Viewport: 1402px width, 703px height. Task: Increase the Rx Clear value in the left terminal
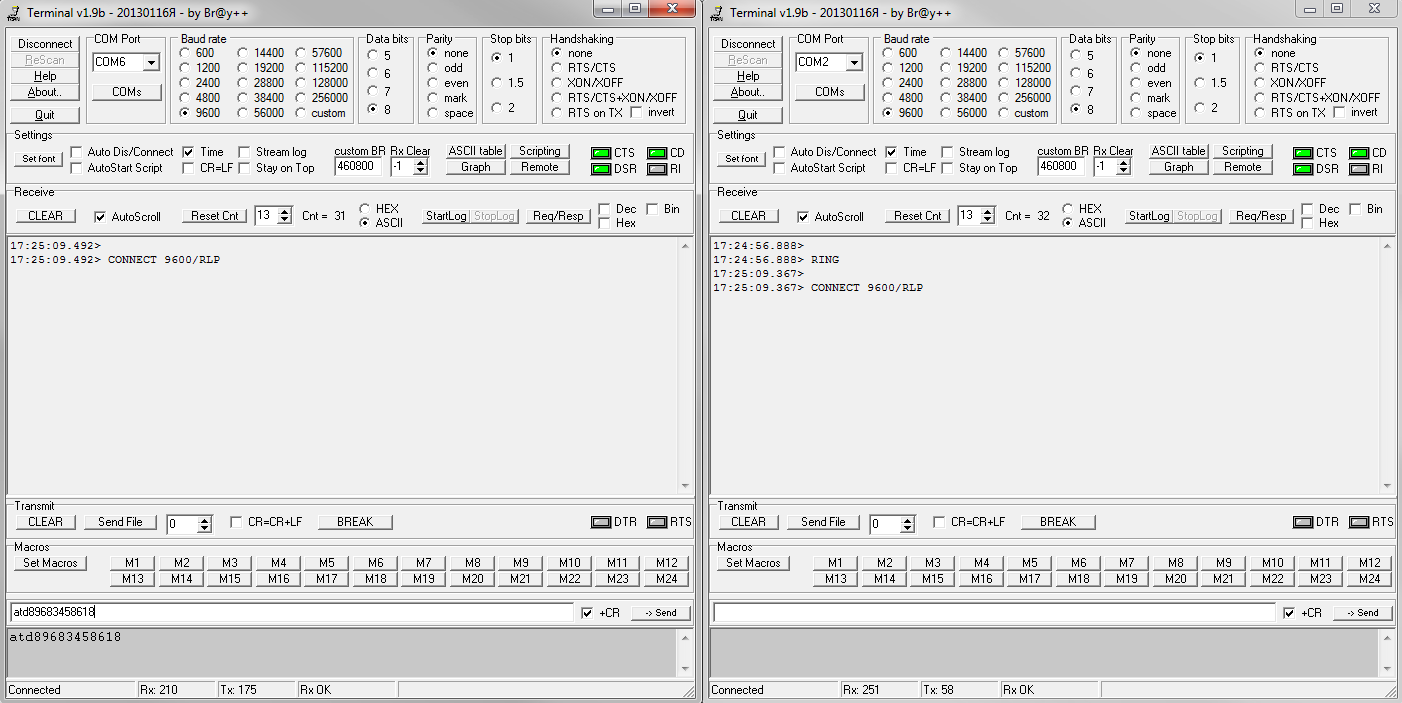[x=421, y=162]
